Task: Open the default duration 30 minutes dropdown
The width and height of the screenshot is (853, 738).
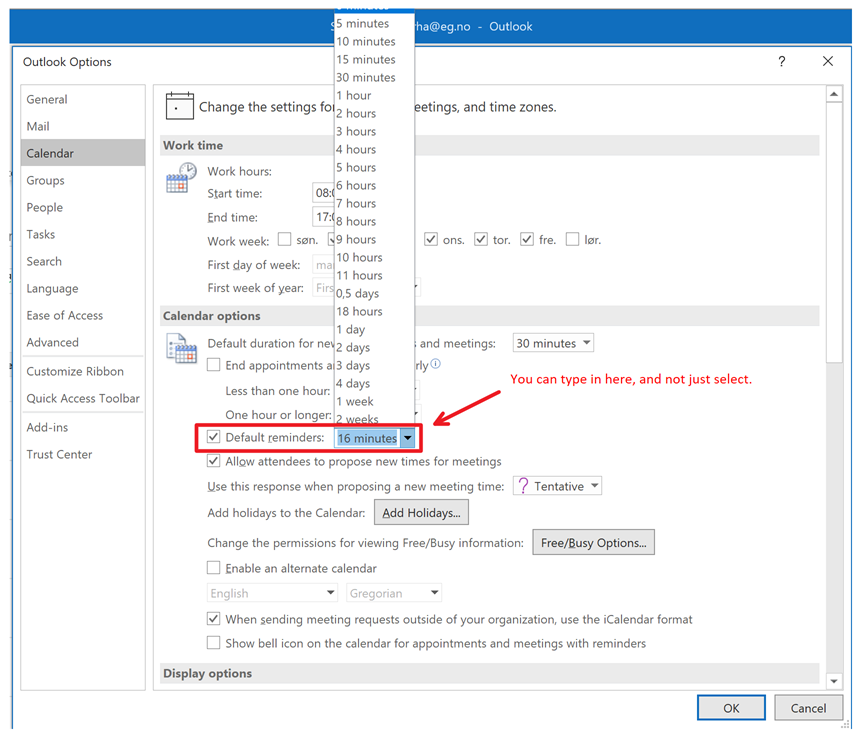Action: (553, 343)
